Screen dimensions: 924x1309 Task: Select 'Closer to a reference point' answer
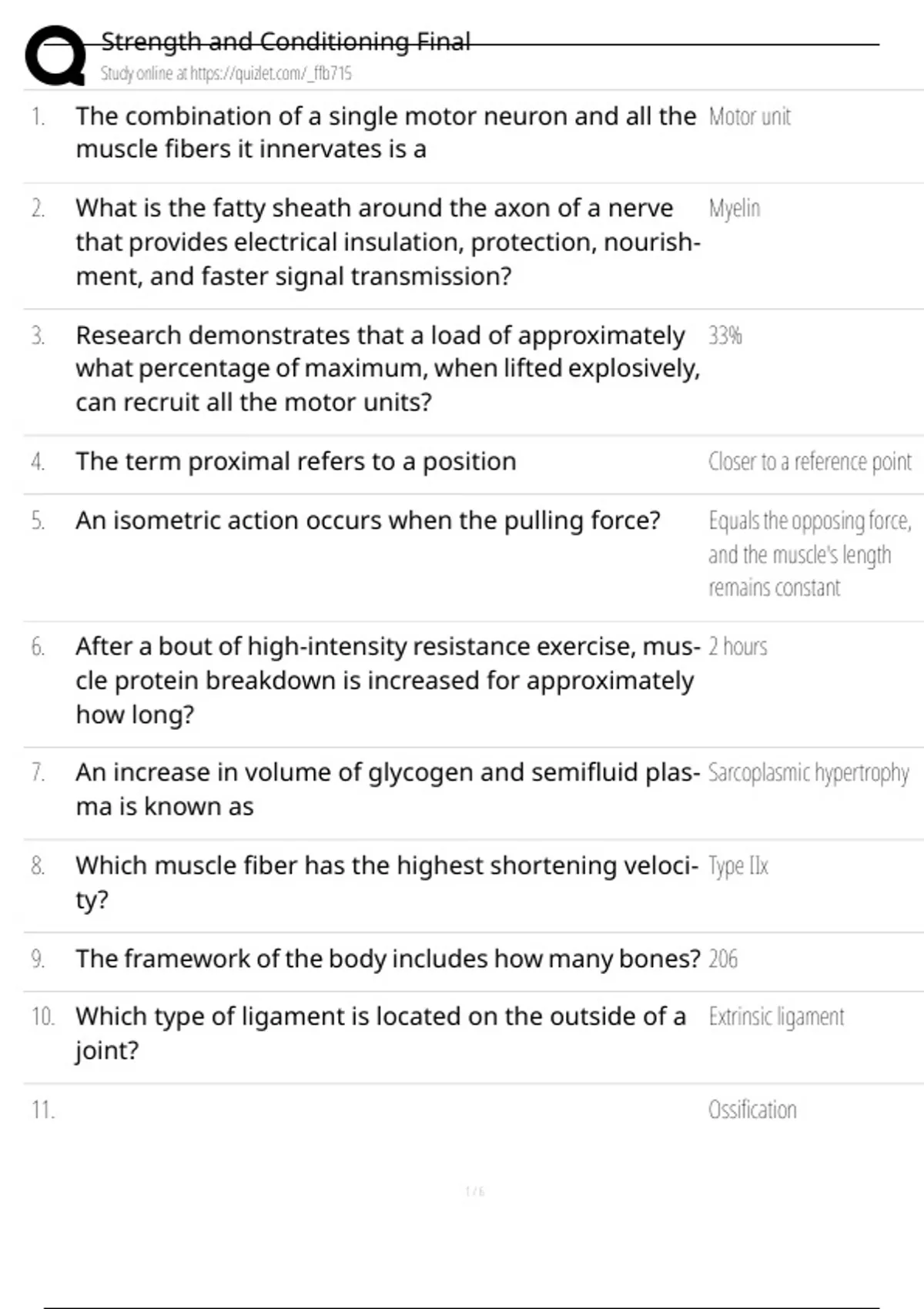(x=809, y=462)
